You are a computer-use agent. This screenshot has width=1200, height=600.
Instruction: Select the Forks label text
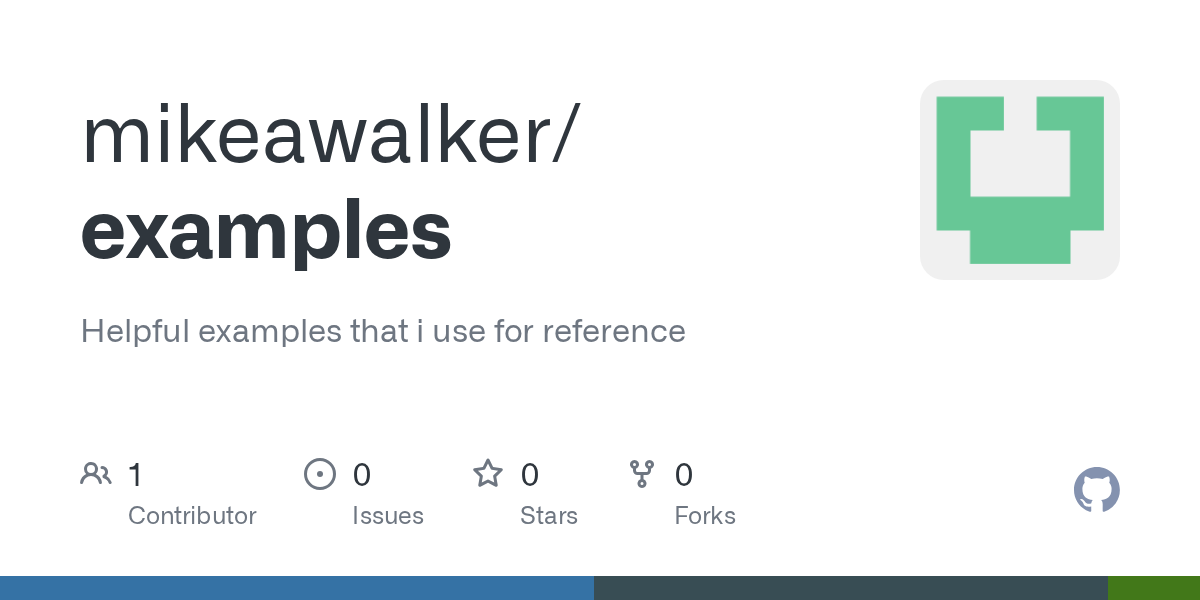click(x=705, y=516)
